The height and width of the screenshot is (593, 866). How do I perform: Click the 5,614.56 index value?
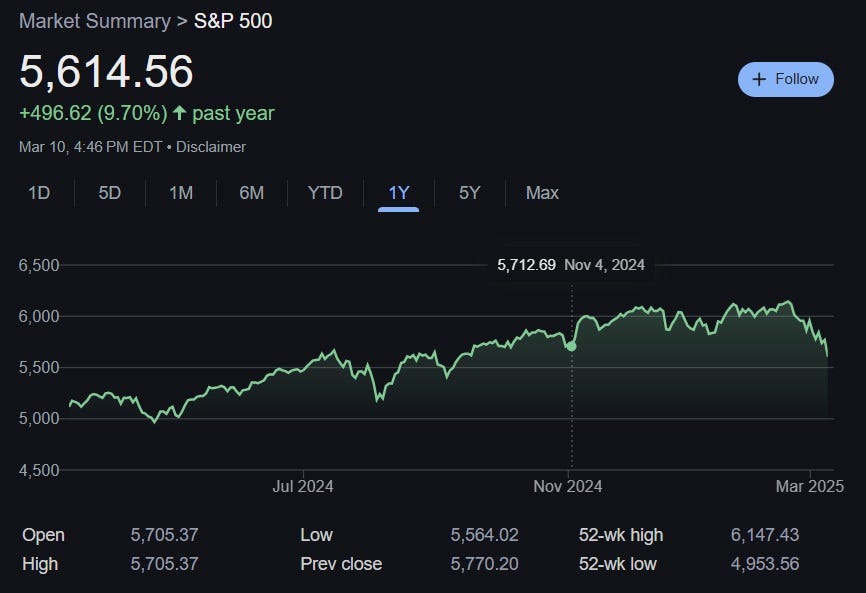pyautogui.click(x=106, y=71)
